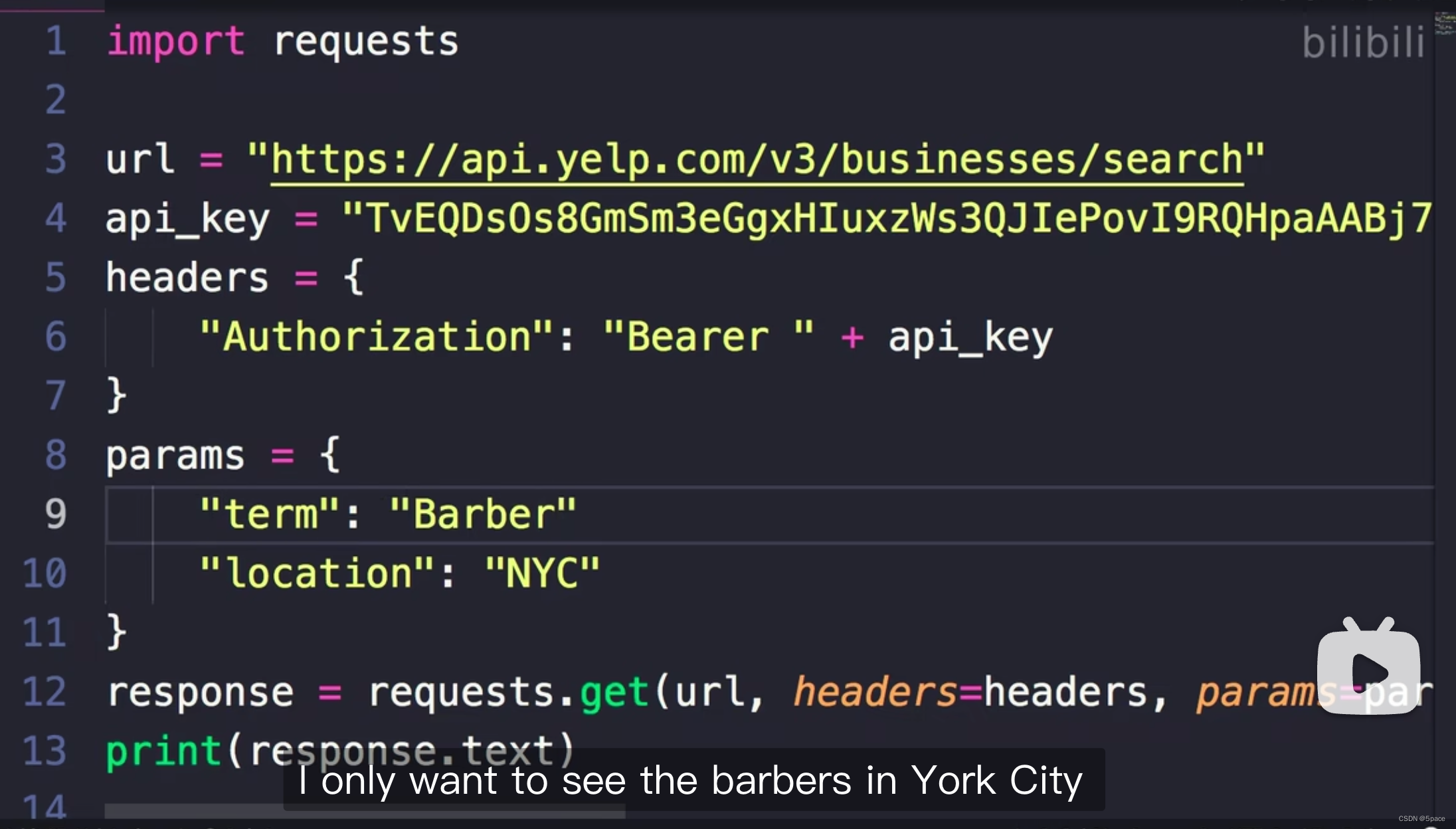Click the "term" key on line 9
The image size is (1456, 829).
pyautogui.click(x=270, y=515)
